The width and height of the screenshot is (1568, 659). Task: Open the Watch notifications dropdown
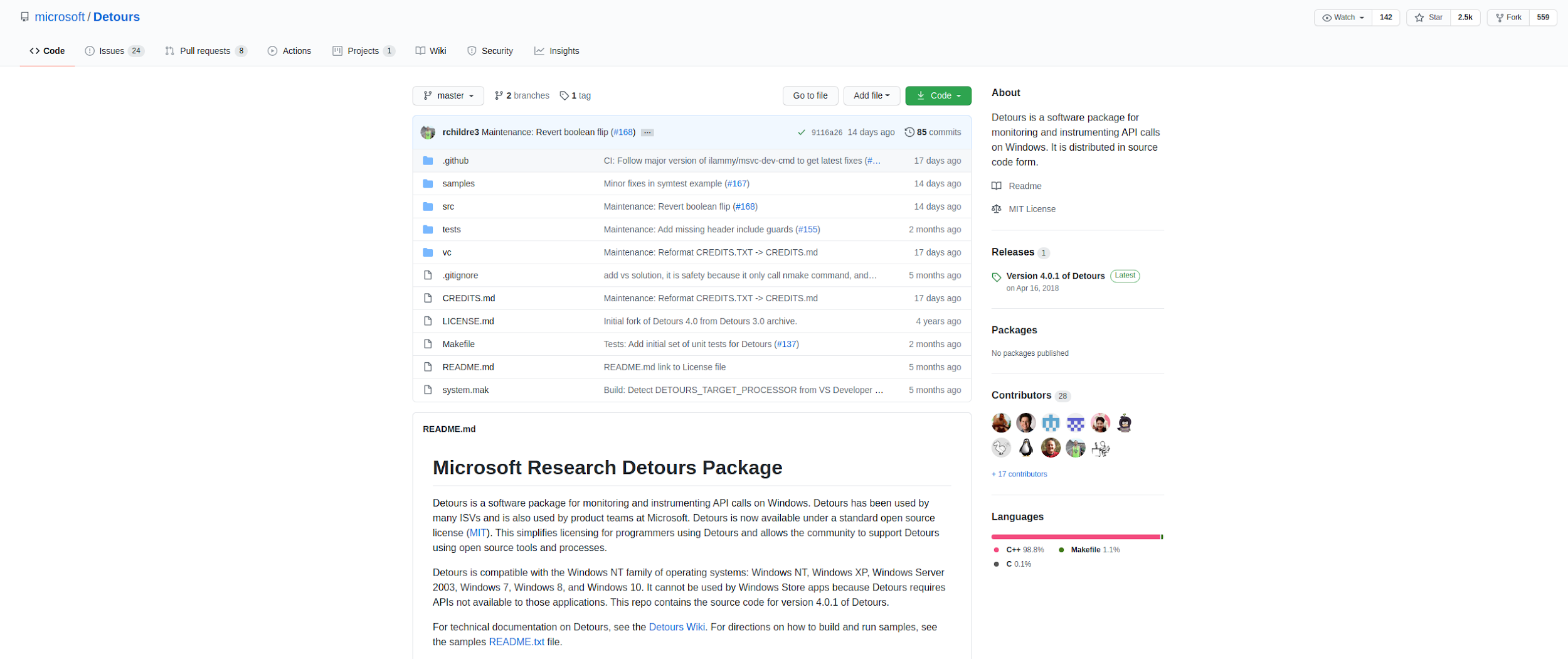click(1343, 18)
